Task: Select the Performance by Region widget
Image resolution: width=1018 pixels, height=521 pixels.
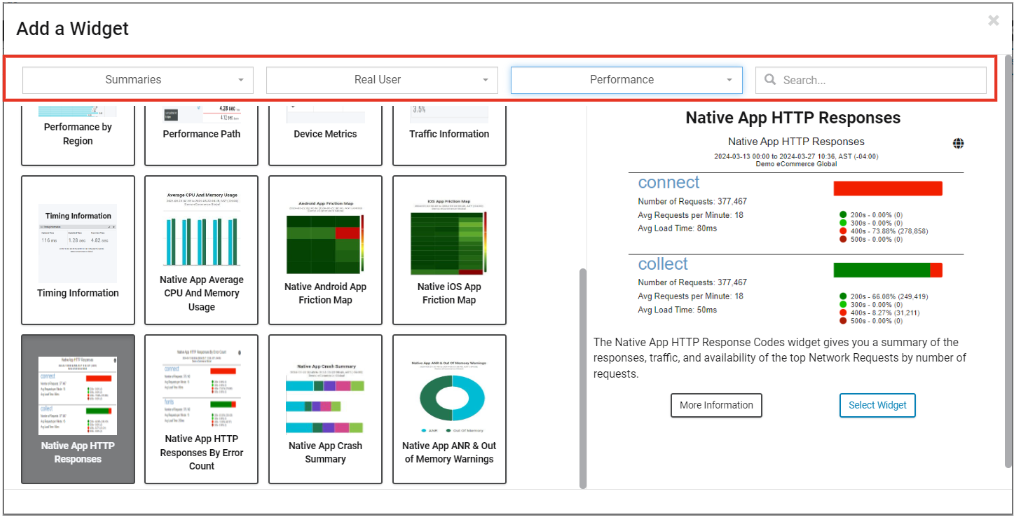Action: tap(78, 134)
